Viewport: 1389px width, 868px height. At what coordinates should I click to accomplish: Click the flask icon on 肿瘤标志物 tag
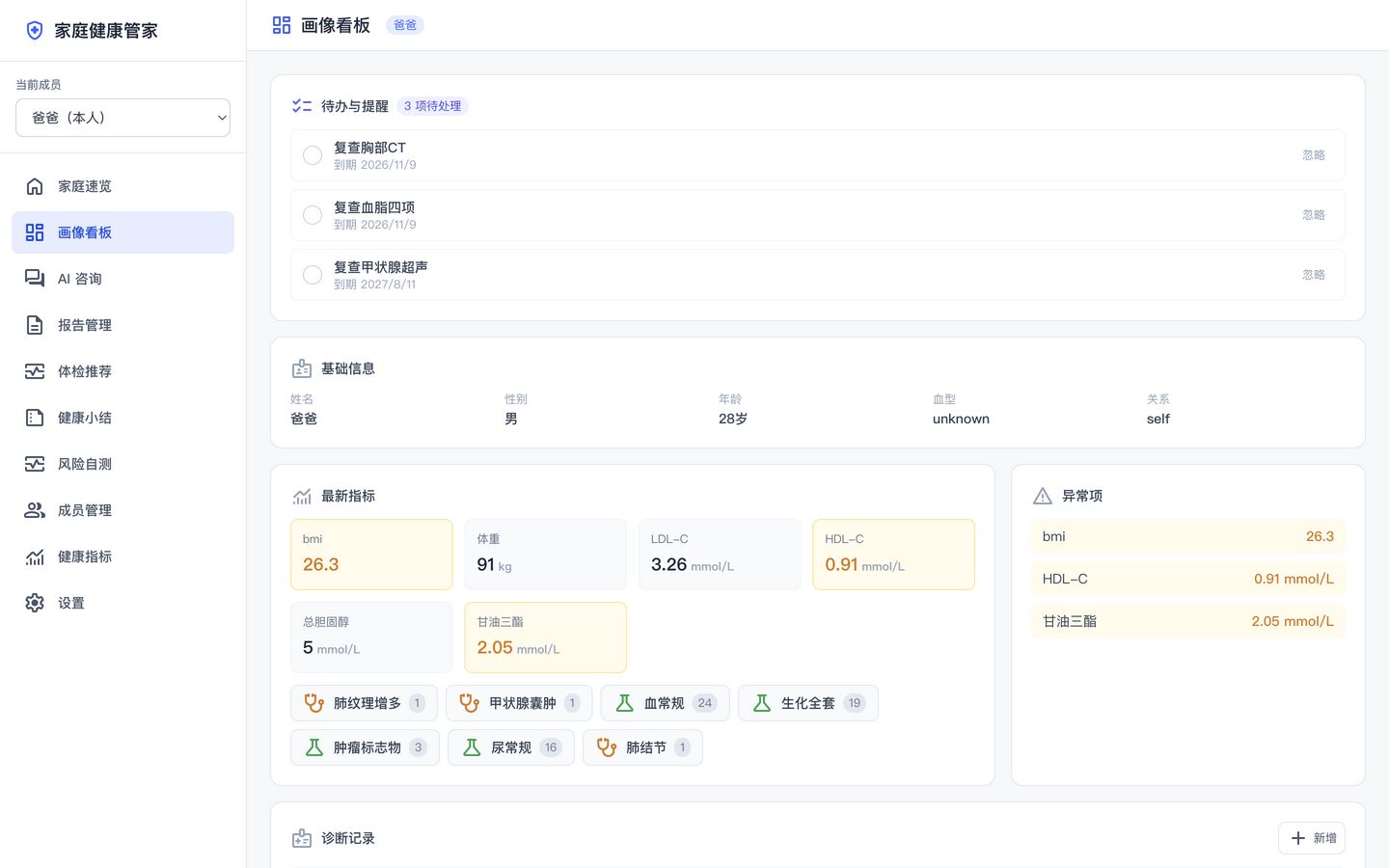click(314, 747)
